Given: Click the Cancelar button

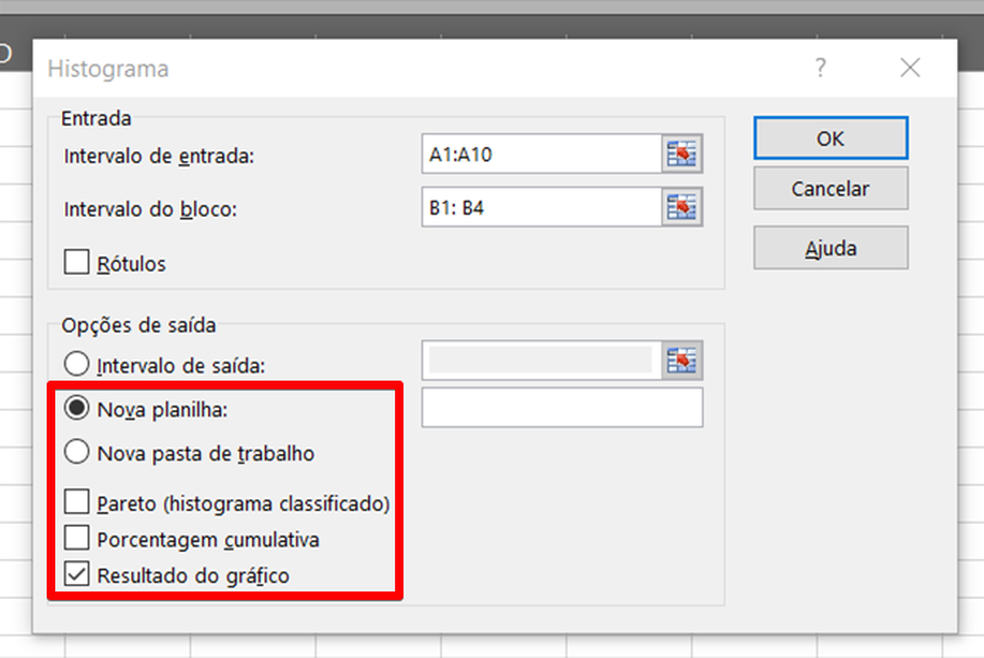Looking at the screenshot, I should pos(830,188).
